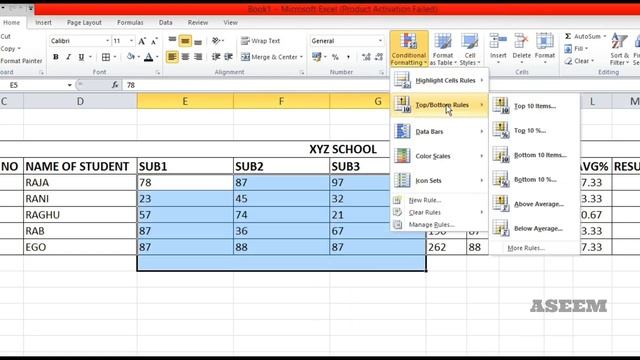
Task: Open the font name Calibri dropdown
Action: pos(107,41)
